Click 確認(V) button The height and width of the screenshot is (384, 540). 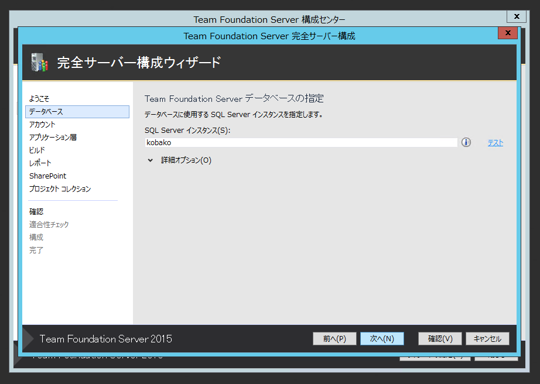(440, 339)
